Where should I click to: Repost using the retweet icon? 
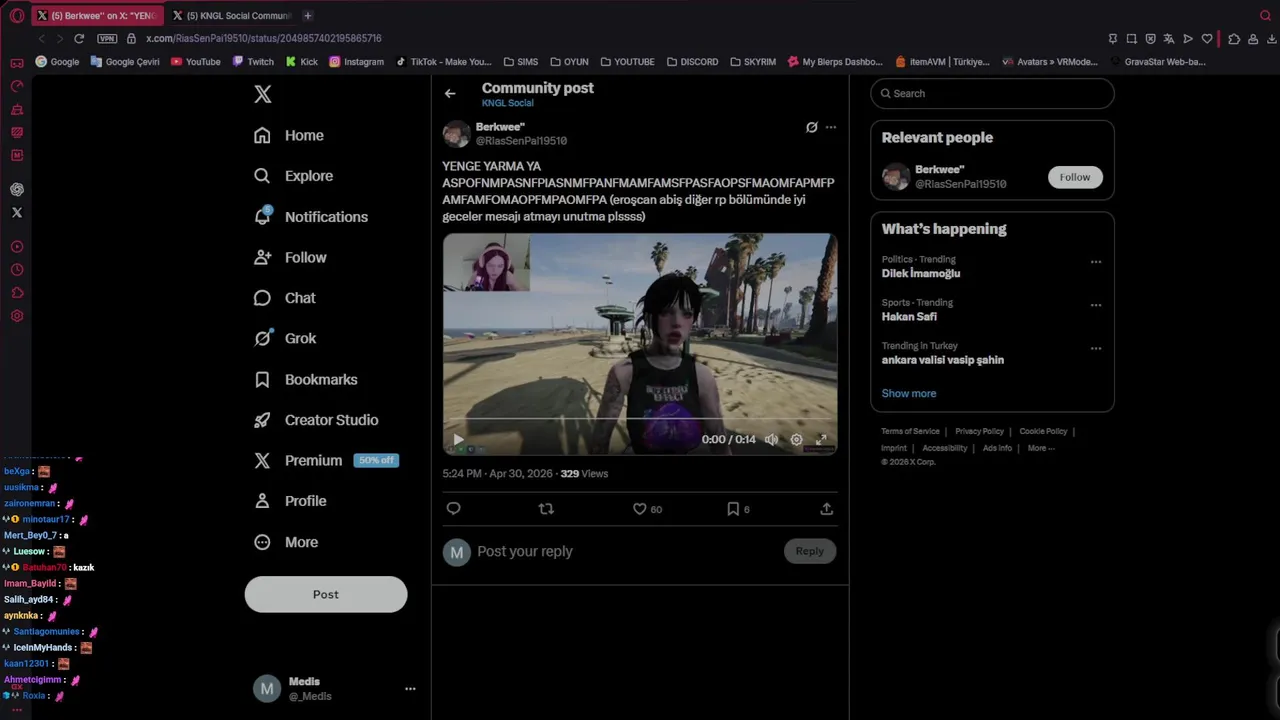click(x=546, y=509)
